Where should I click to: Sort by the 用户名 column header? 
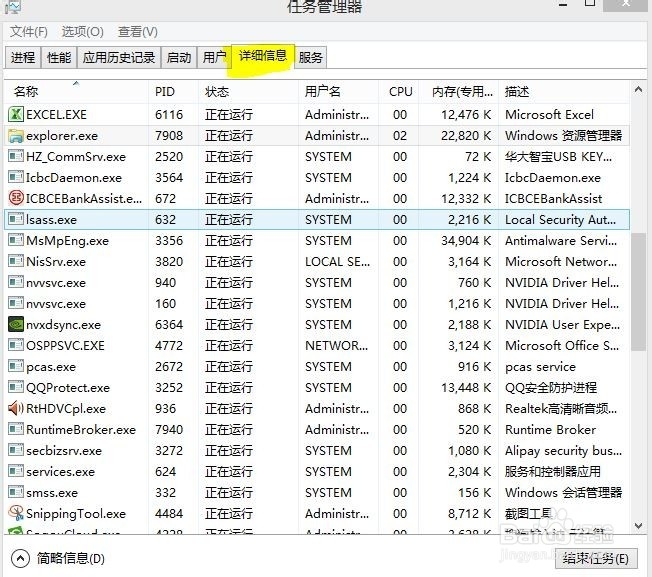[x=338, y=91]
